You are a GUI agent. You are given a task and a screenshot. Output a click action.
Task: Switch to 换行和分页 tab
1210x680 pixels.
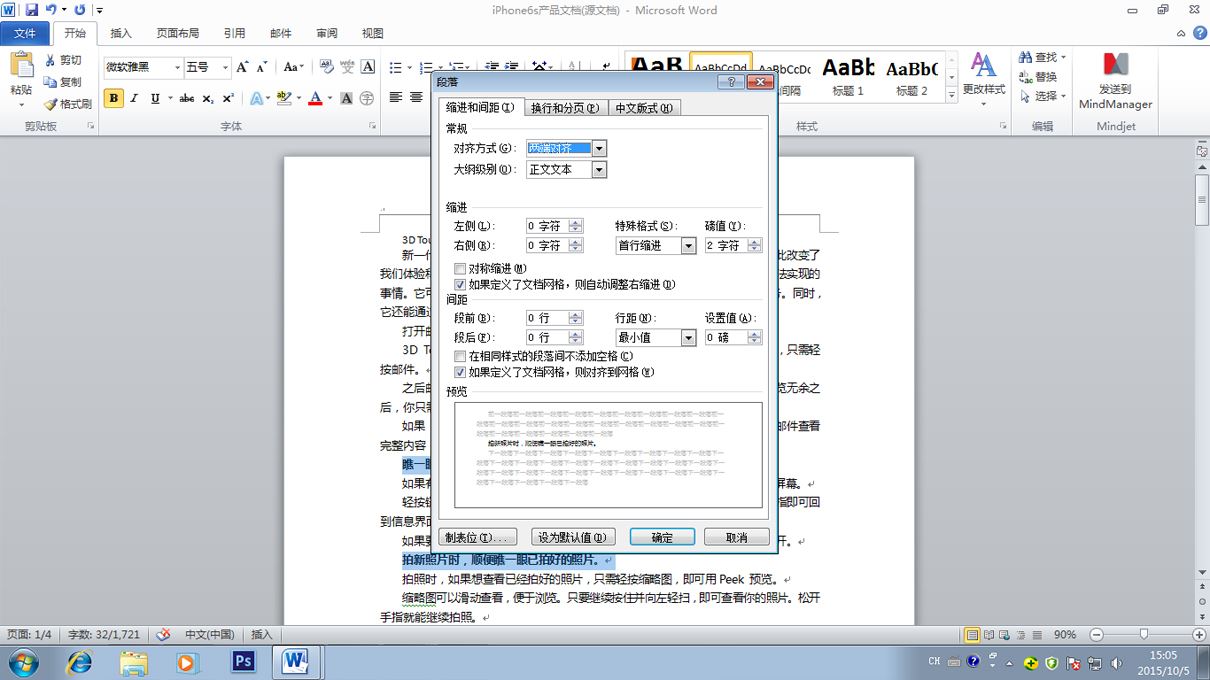[565, 108]
